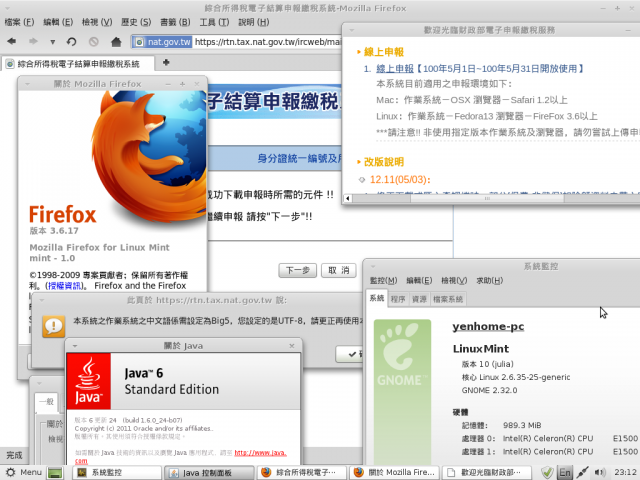Open a new tab with plus icon
640x480 pixels.
pyautogui.click(x=166, y=62)
